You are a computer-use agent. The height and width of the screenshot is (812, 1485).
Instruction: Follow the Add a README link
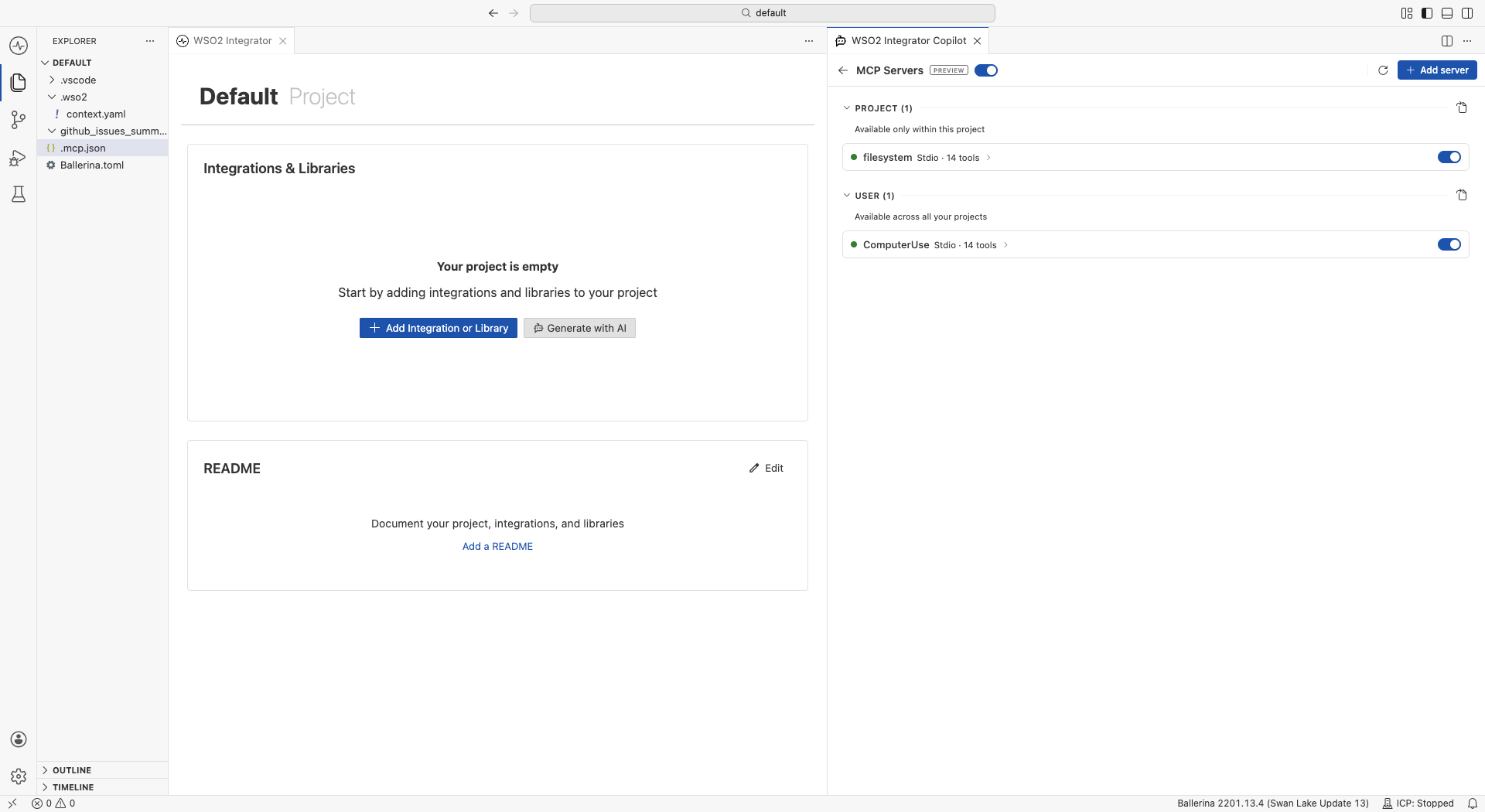click(497, 546)
